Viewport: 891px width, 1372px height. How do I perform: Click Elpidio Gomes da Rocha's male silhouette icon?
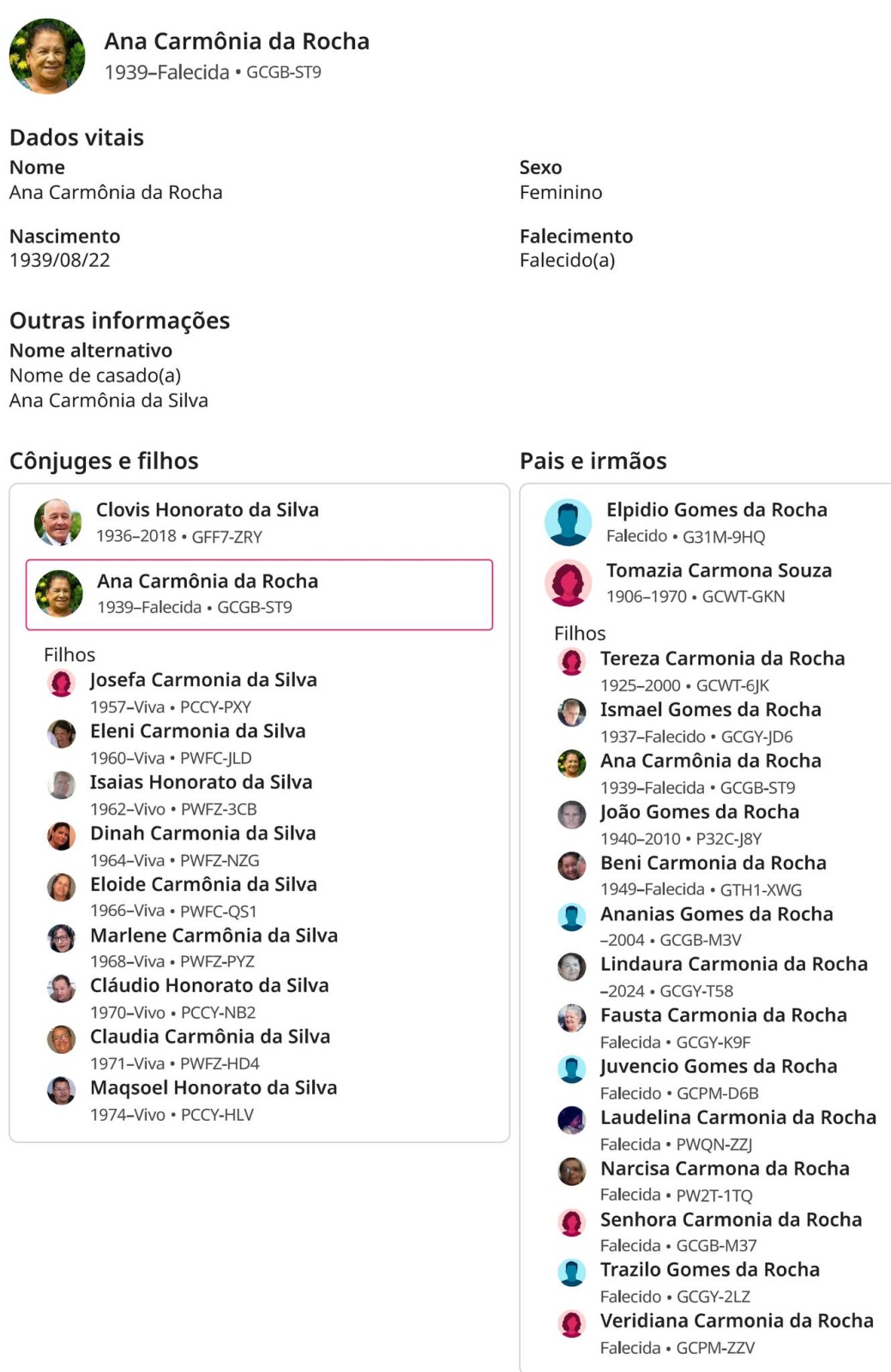click(x=568, y=521)
